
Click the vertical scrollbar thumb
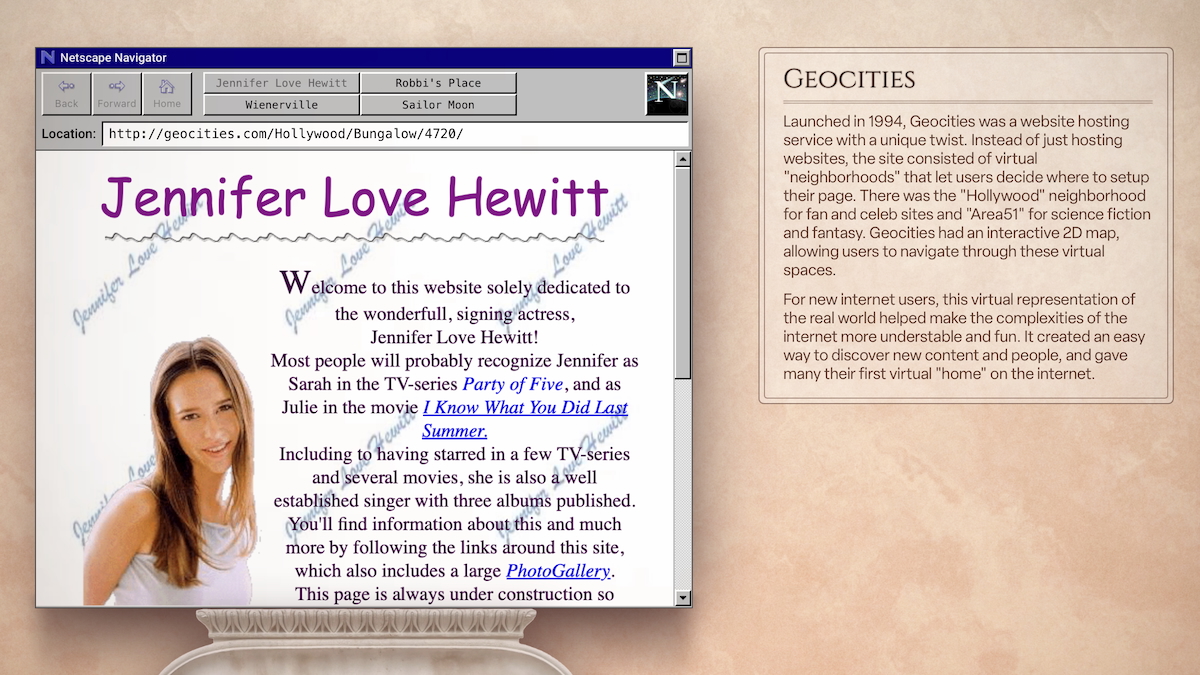coord(683,273)
